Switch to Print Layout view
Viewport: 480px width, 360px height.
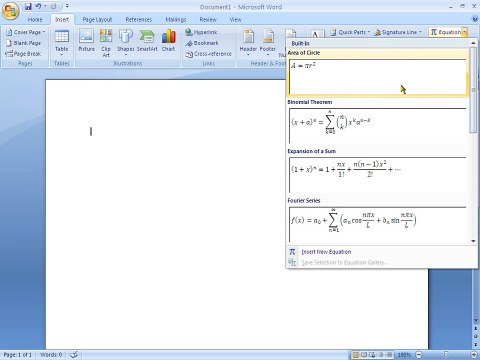pyautogui.click(x=356, y=355)
